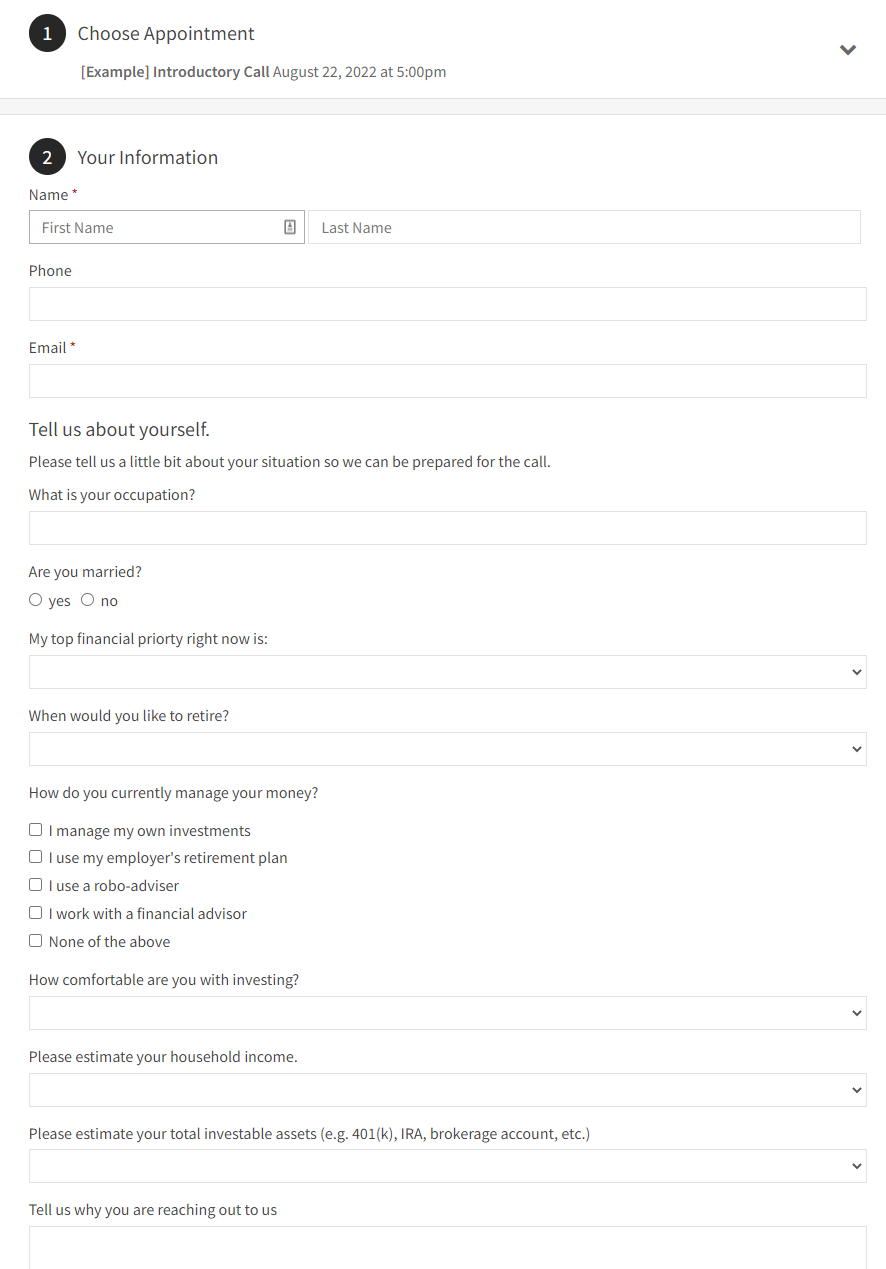Enable 'I work with a financial advisor'
This screenshot has height=1269, width=886.
coord(36,913)
